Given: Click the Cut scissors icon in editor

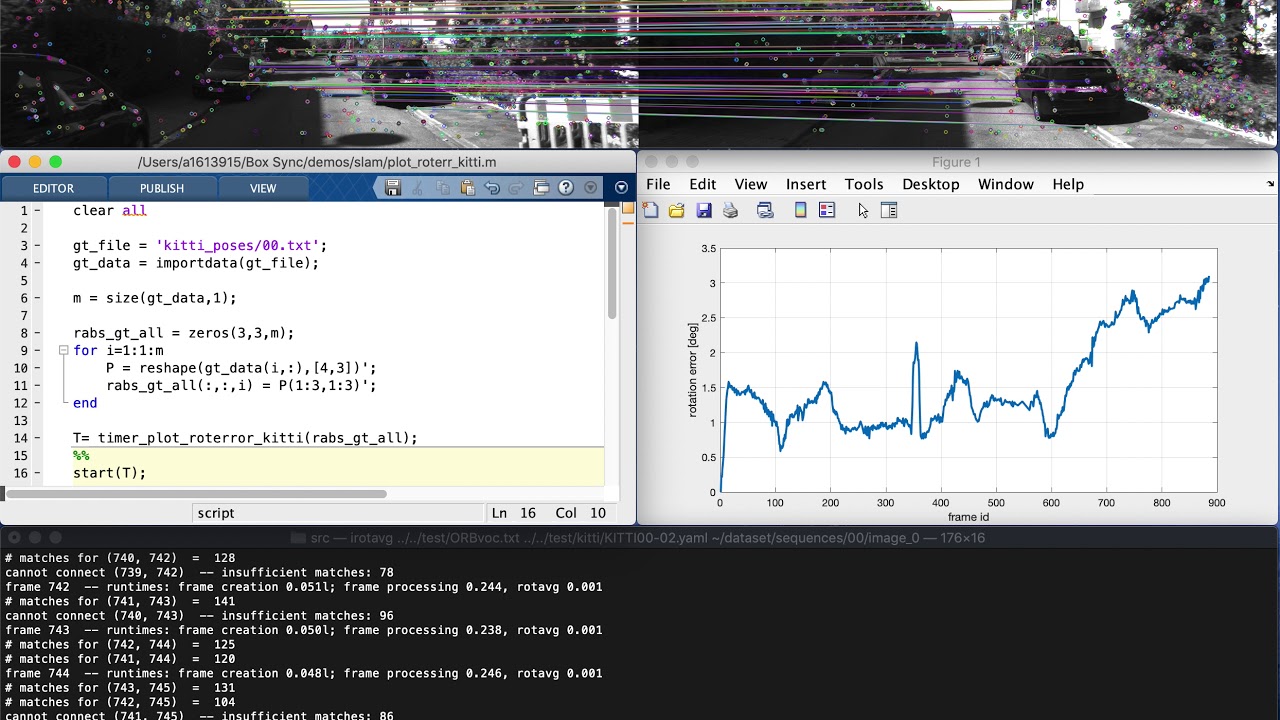Looking at the screenshot, I should [417, 188].
